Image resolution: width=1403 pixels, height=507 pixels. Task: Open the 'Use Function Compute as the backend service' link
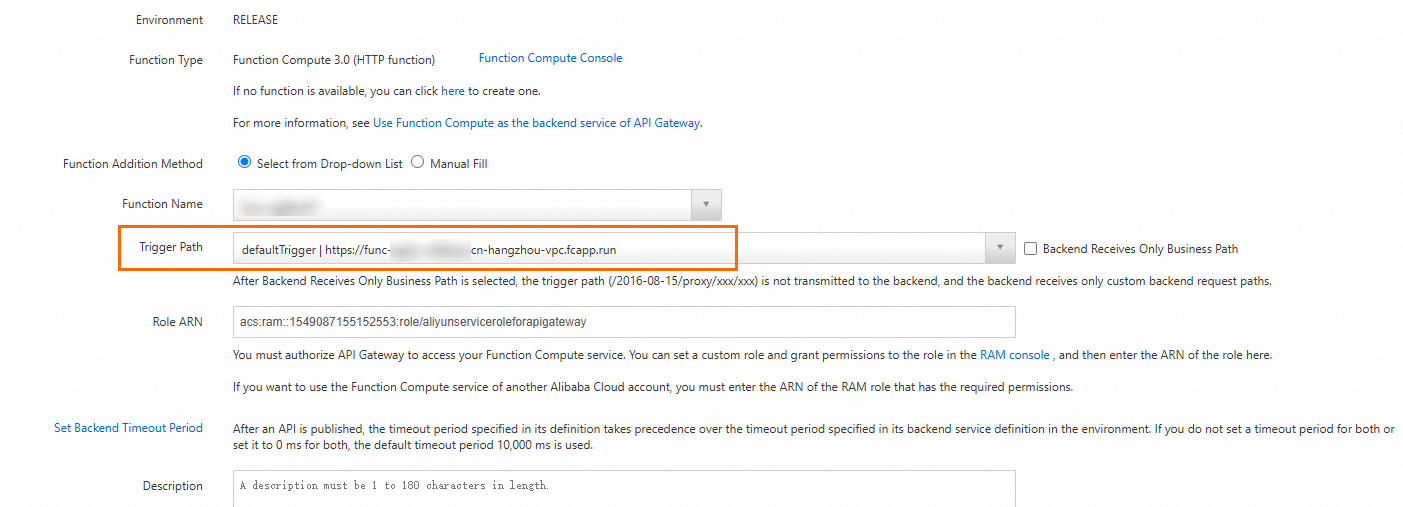click(536, 123)
